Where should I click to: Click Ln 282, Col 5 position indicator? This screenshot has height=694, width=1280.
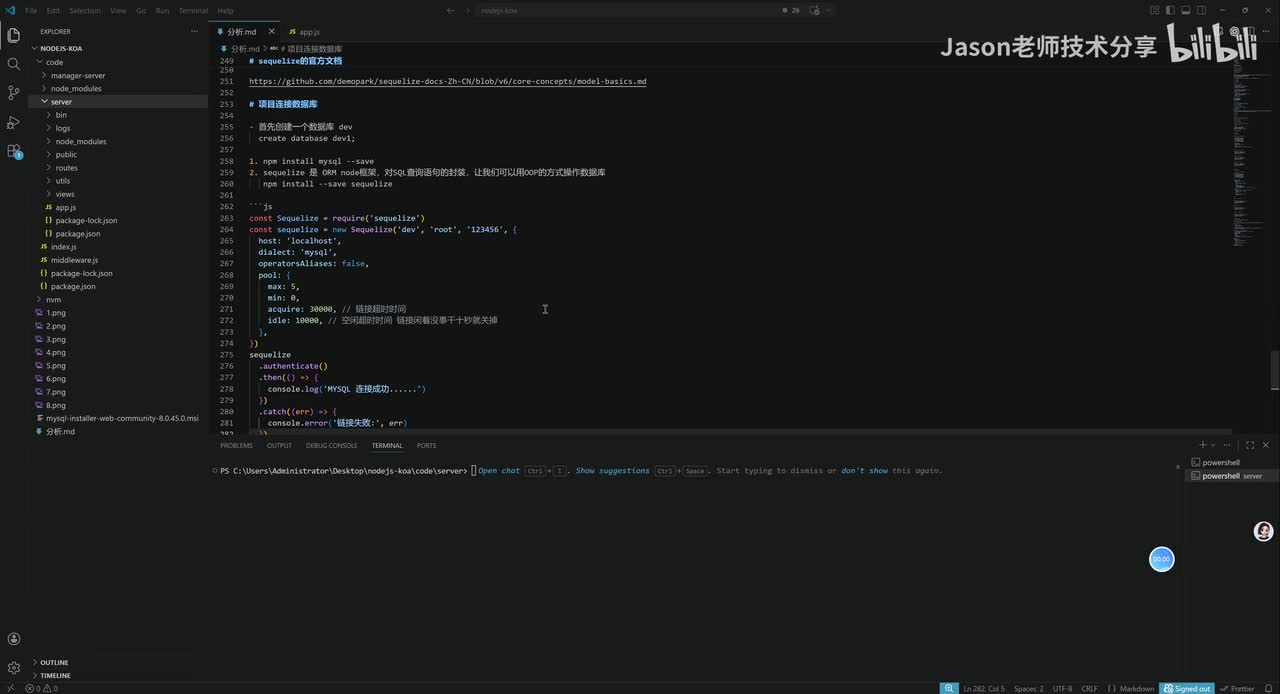coord(984,688)
